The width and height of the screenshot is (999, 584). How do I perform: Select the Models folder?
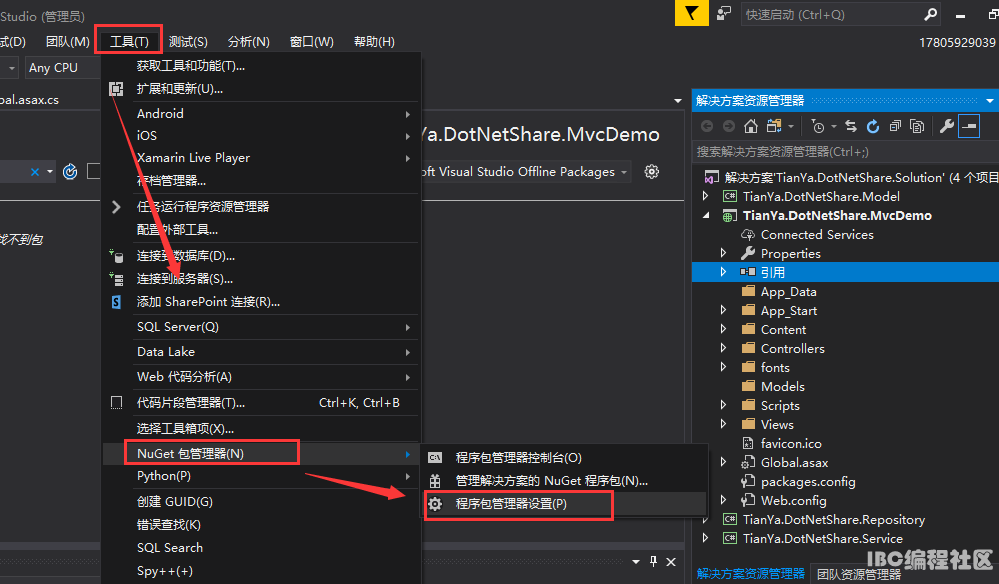tap(782, 387)
